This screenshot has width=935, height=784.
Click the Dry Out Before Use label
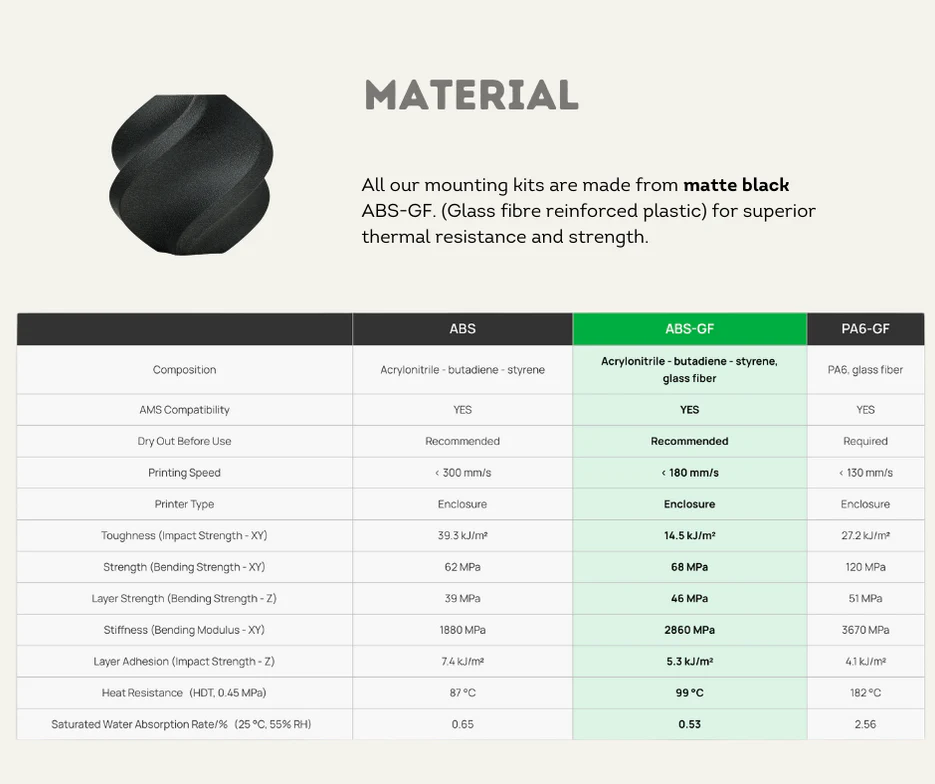[x=184, y=441]
